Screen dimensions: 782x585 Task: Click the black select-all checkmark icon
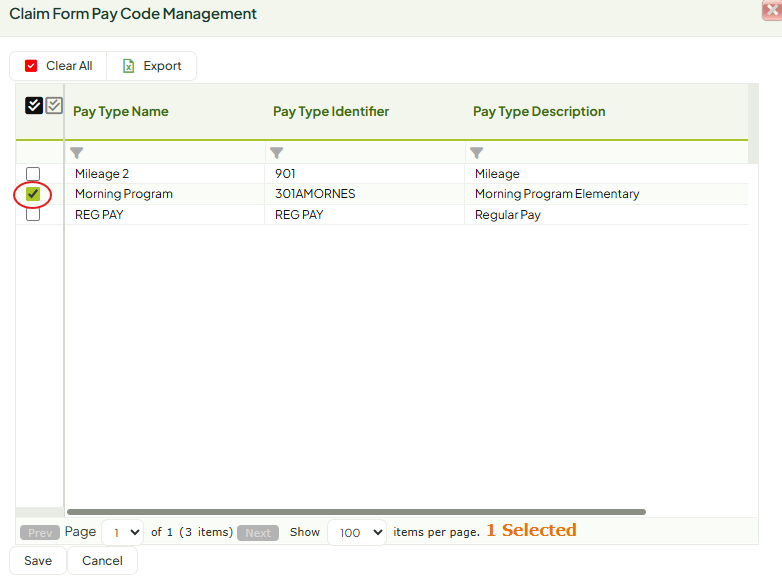coord(34,105)
